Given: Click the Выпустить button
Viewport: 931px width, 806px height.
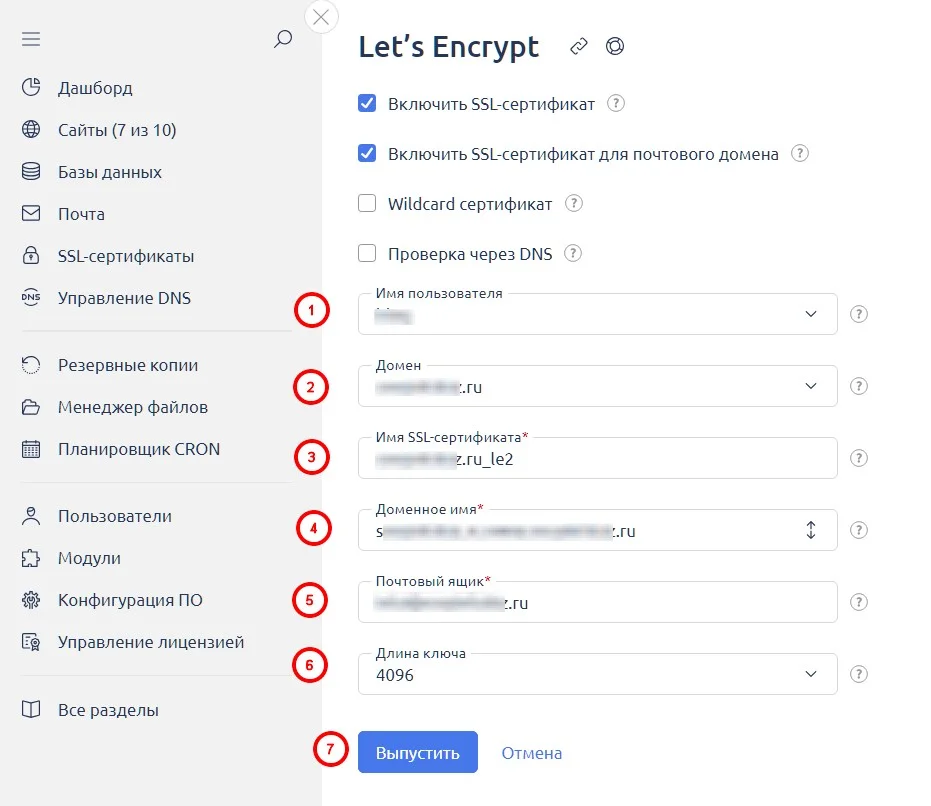Looking at the screenshot, I should click(x=417, y=752).
